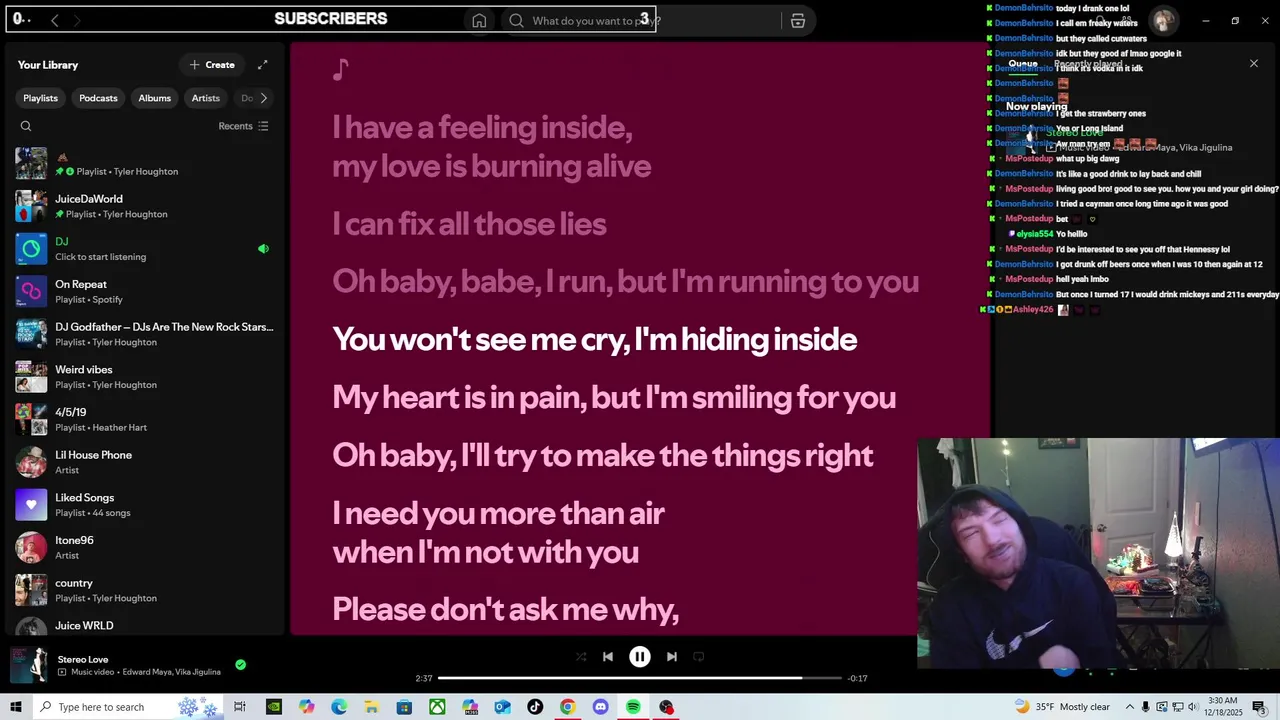1280x720 pixels.
Task: Open Discord from the taskbar
Action: [x=600, y=707]
